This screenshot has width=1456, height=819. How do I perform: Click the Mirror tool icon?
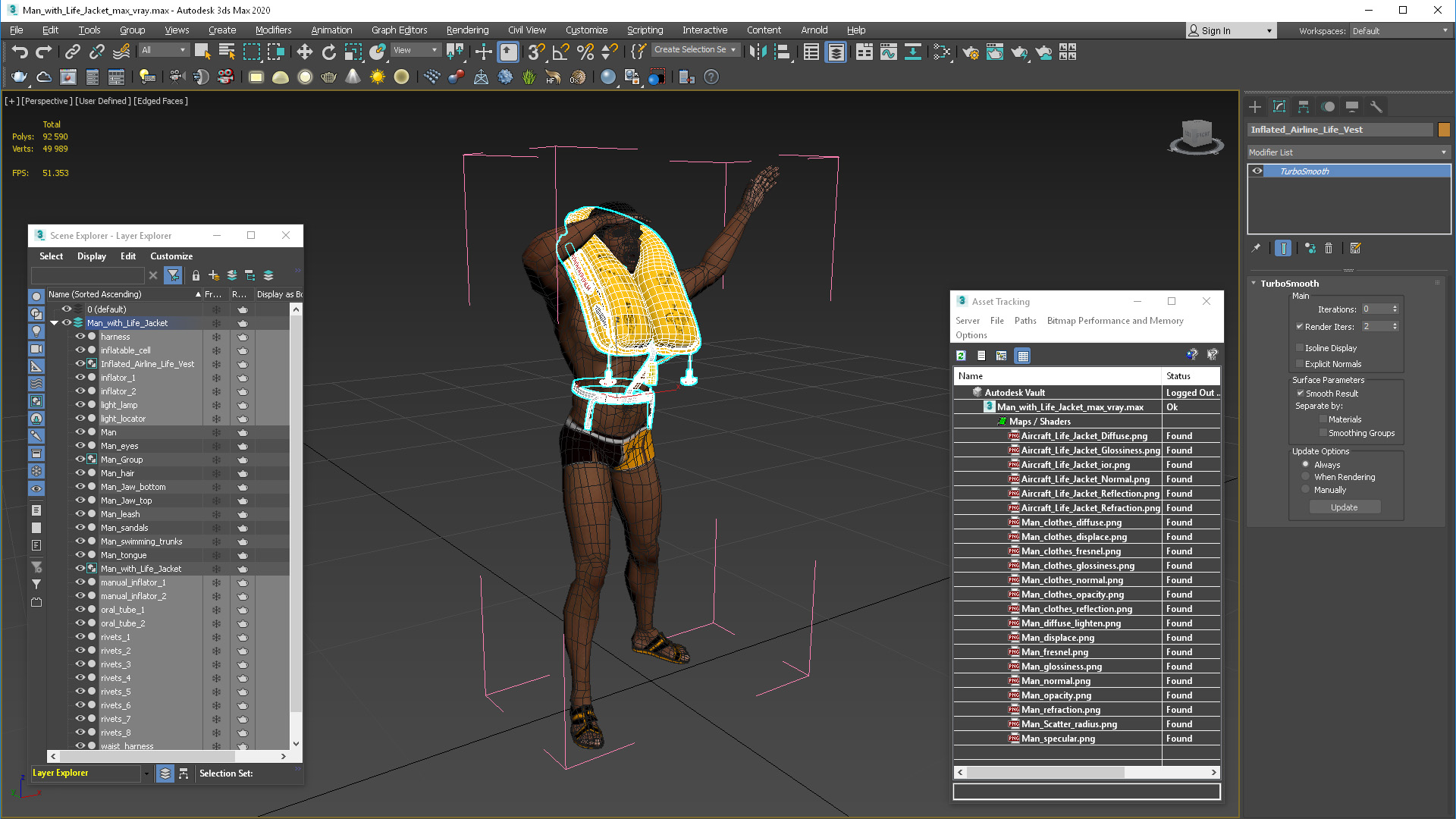[758, 52]
